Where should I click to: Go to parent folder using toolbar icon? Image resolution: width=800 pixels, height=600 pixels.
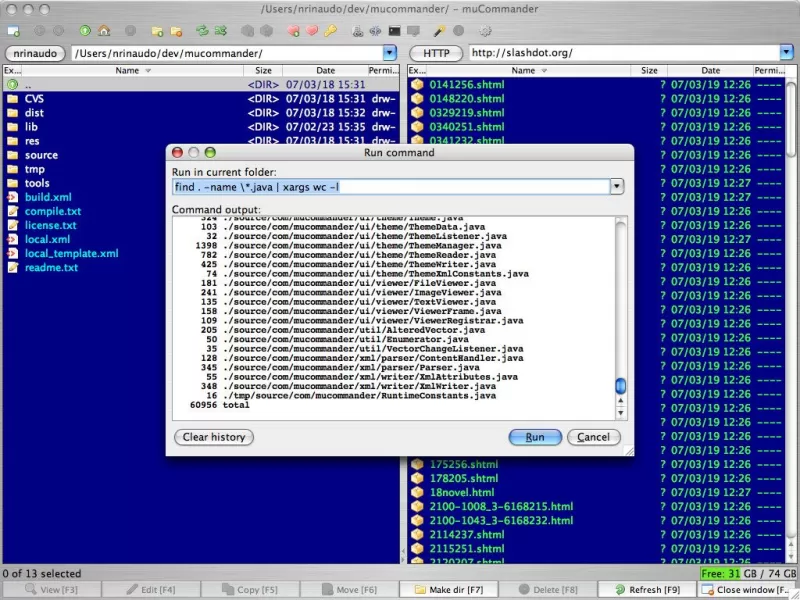coord(85,31)
